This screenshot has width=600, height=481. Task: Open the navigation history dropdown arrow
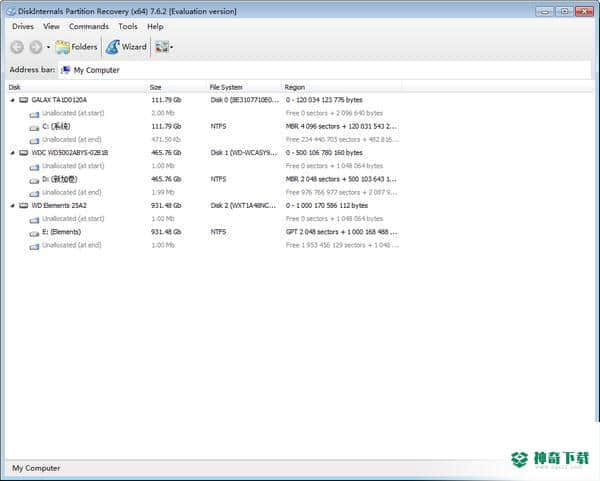(48, 47)
